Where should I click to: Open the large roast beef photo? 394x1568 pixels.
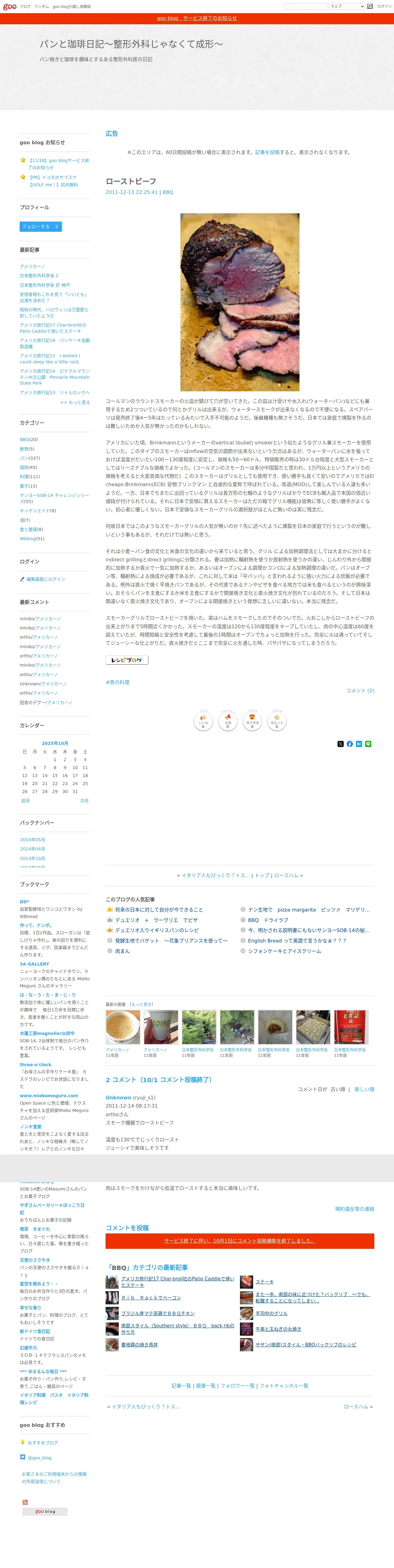coord(240,302)
